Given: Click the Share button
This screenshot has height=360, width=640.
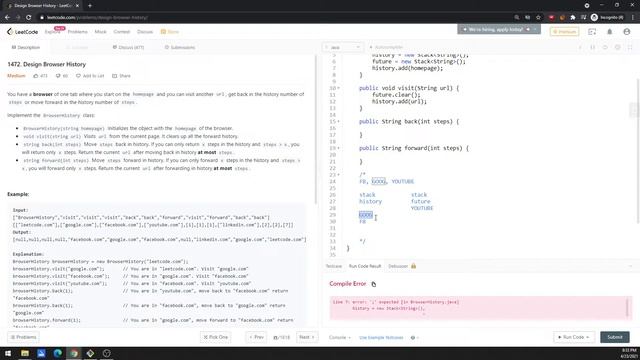Looking at the screenshot, I should click(121, 76).
